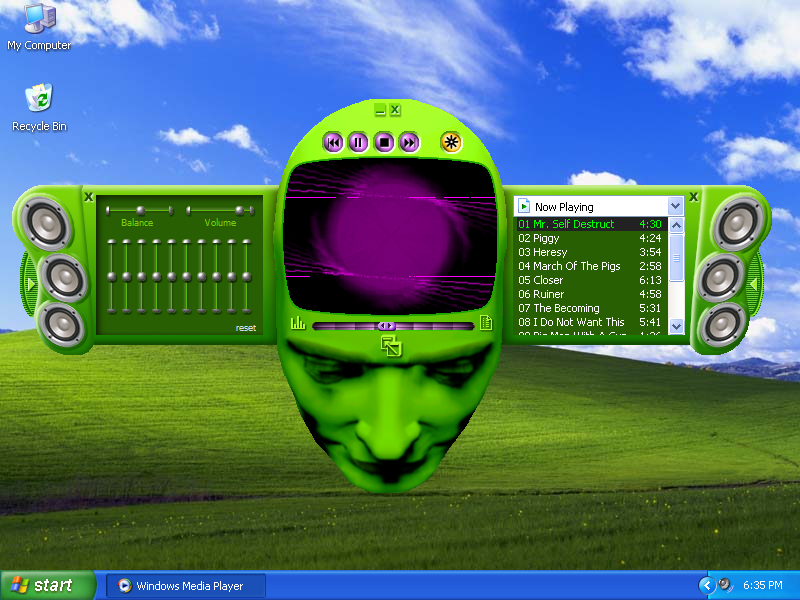Screen dimensions: 800x600
Task: Open the Now Playing dropdown
Action: tap(676, 206)
